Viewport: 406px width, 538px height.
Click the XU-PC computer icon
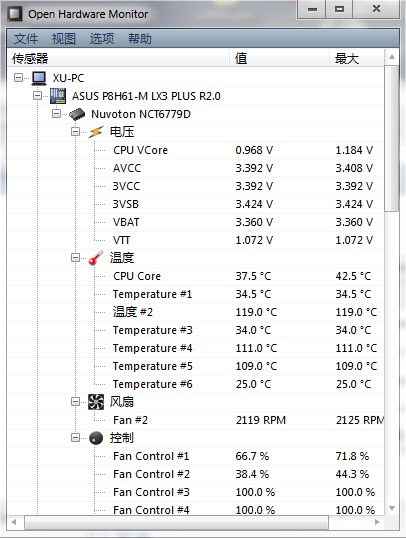click(39, 78)
